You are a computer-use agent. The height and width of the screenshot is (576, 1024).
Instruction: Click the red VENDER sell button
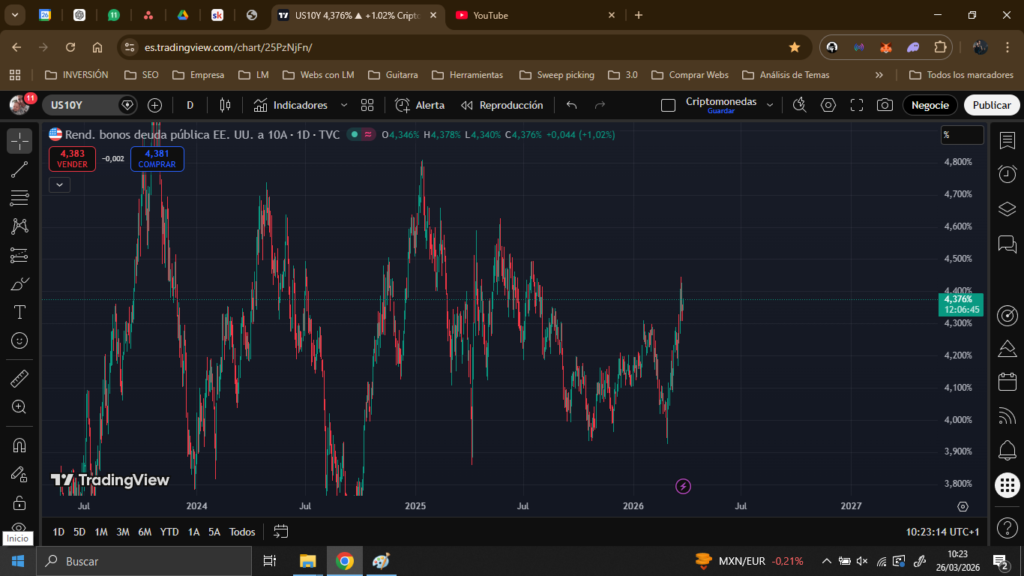(72, 159)
